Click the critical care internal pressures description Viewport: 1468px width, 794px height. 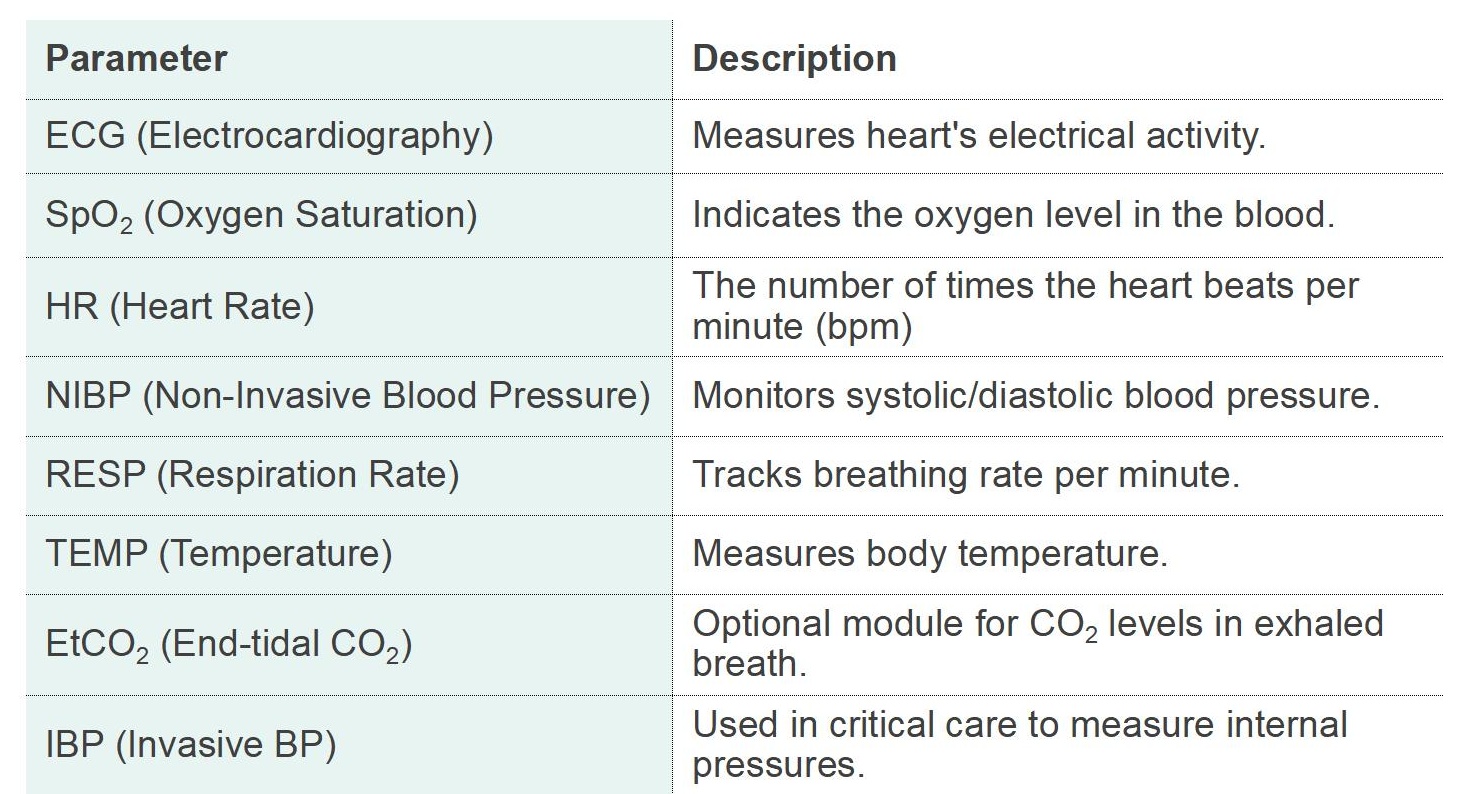[1020, 745]
